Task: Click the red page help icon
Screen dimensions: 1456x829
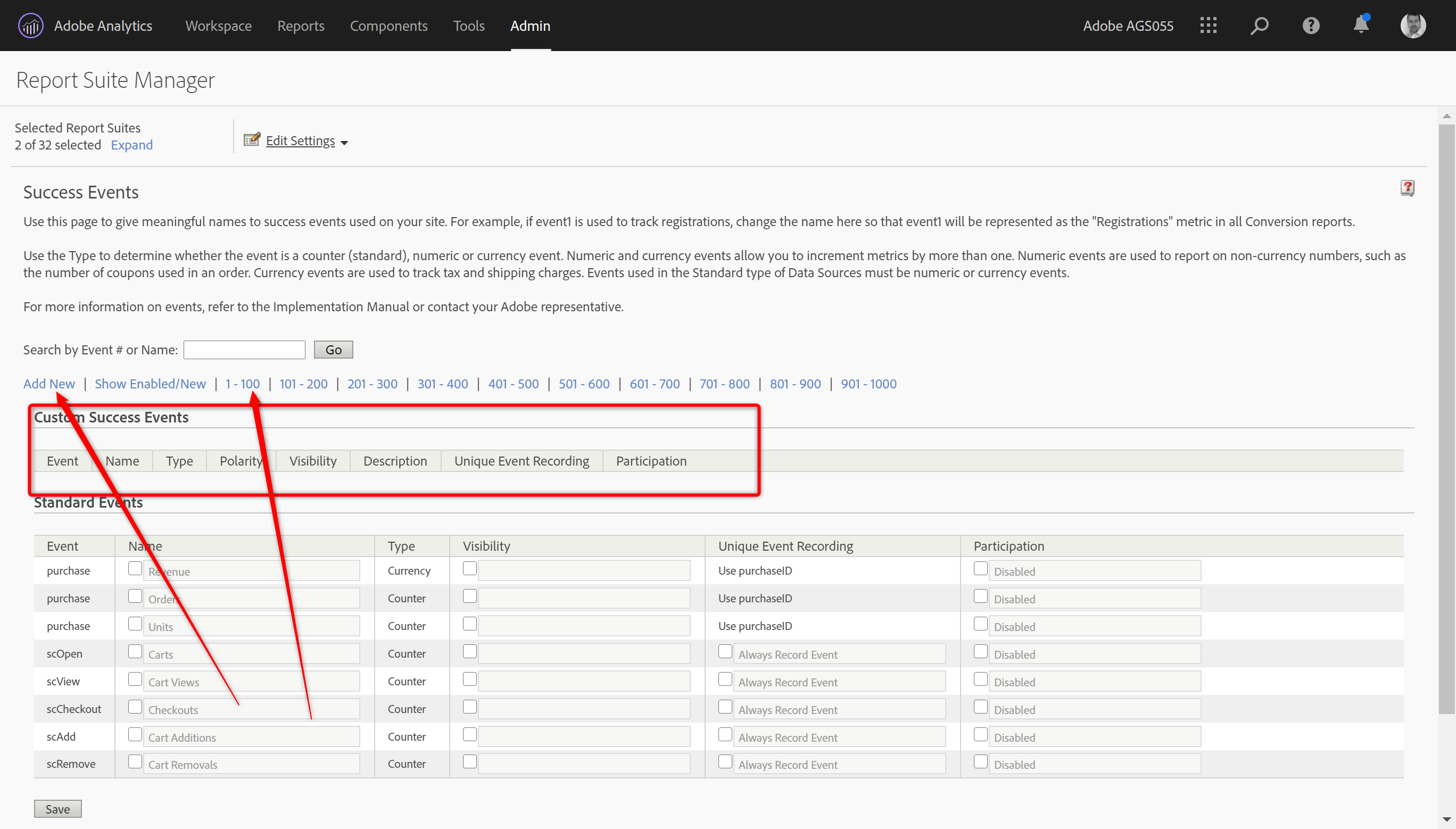Action: tap(1407, 188)
